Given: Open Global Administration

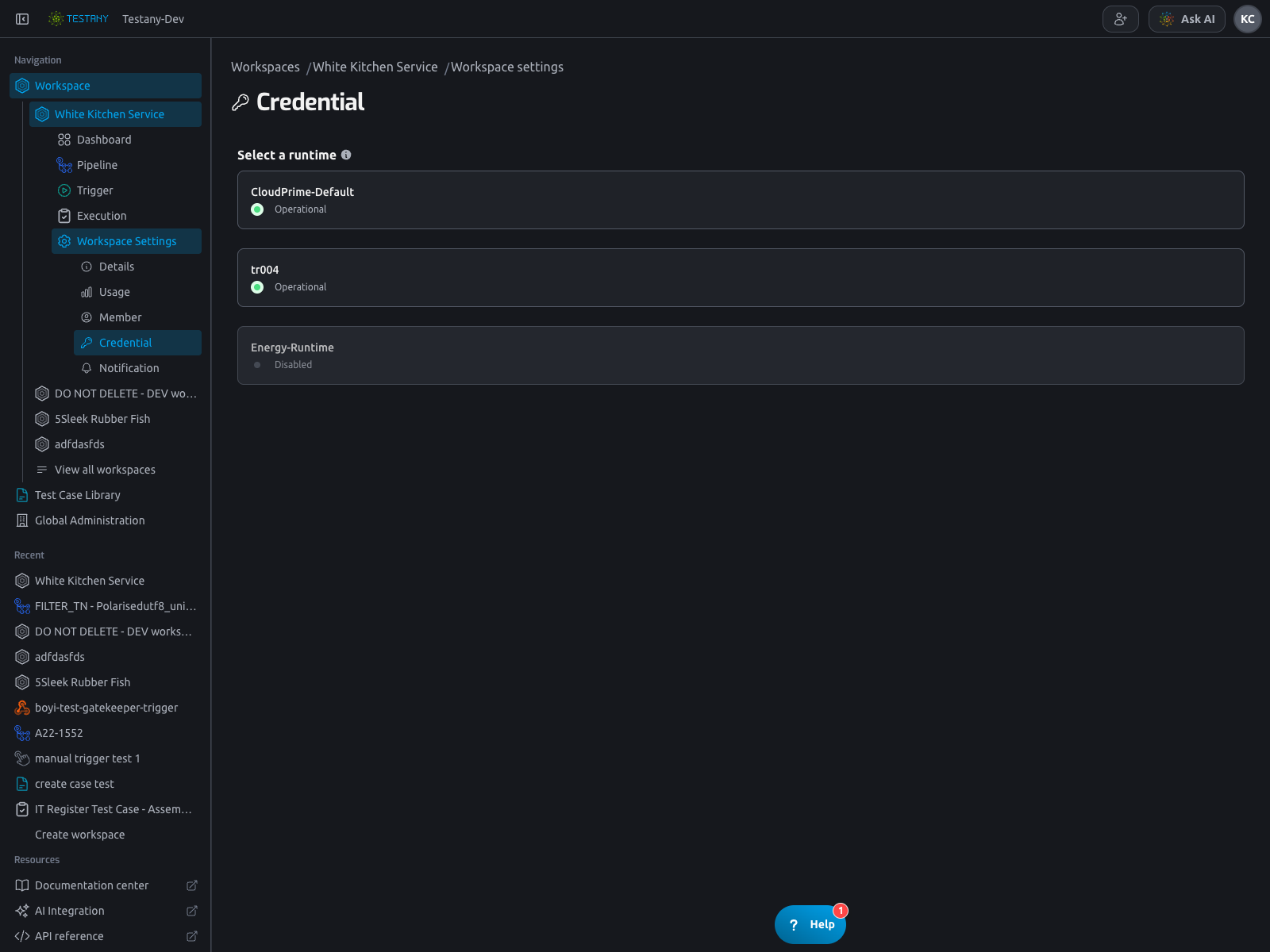Looking at the screenshot, I should pyautogui.click(x=106, y=520).
